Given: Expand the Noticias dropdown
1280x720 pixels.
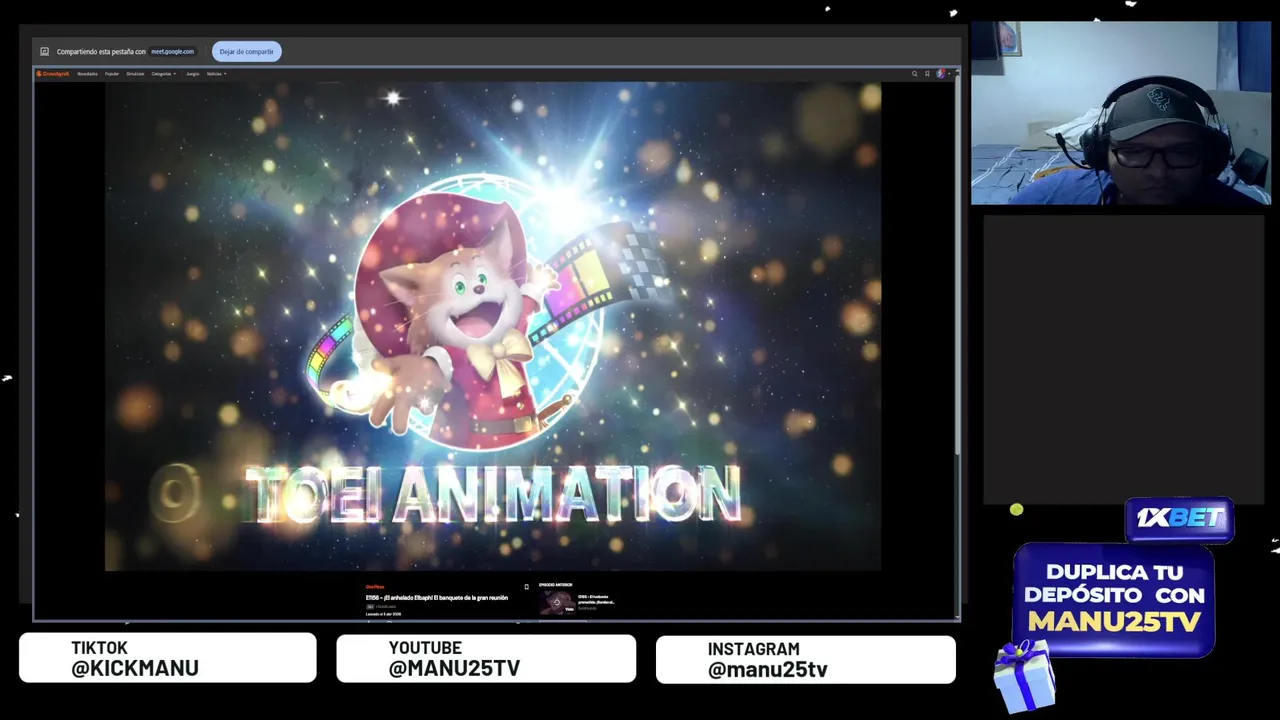Looking at the screenshot, I should click(216, 73).
